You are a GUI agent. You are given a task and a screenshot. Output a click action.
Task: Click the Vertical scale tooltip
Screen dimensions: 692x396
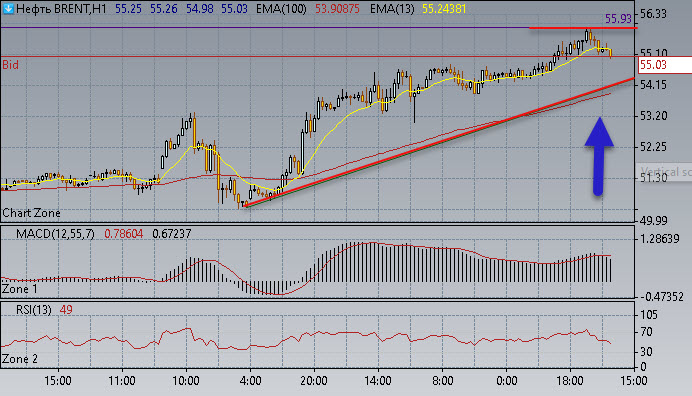[x=665, y=172]
